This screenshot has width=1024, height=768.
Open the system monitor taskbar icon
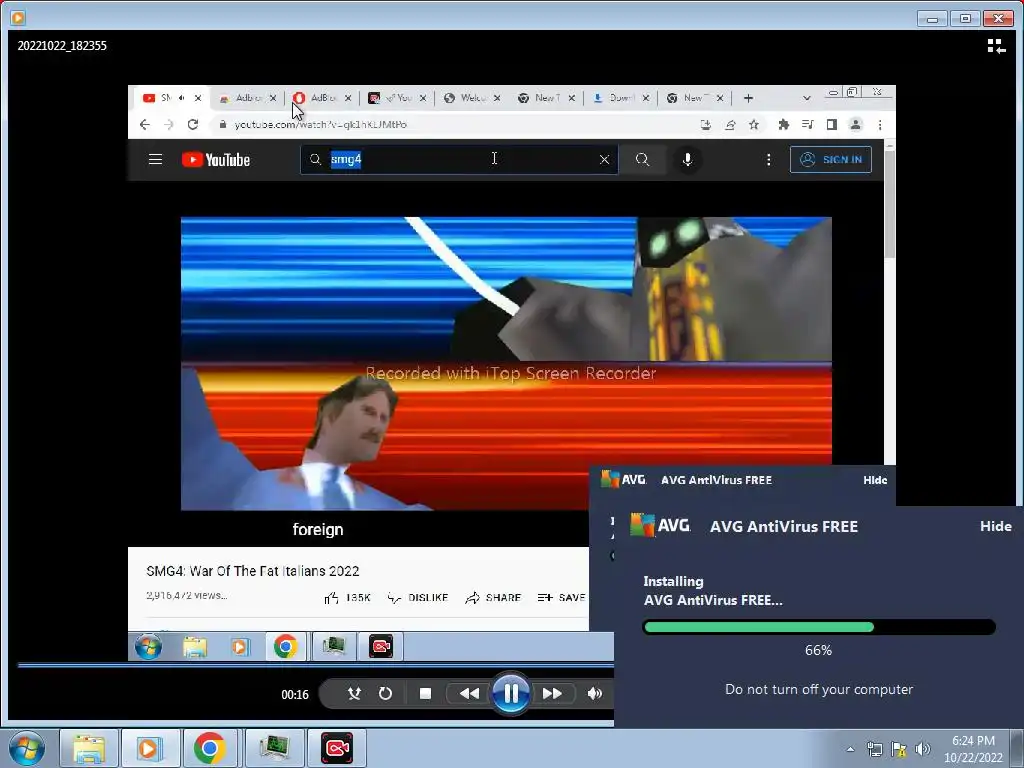(x=274, y=748)
